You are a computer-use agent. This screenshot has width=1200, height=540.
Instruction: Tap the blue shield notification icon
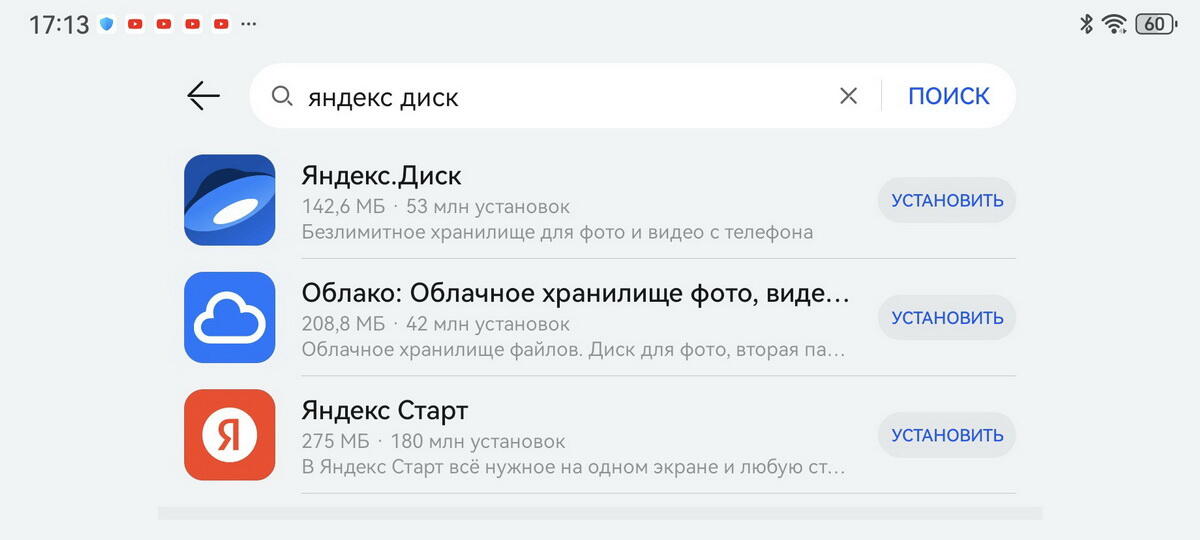click(x=107, y=24)
